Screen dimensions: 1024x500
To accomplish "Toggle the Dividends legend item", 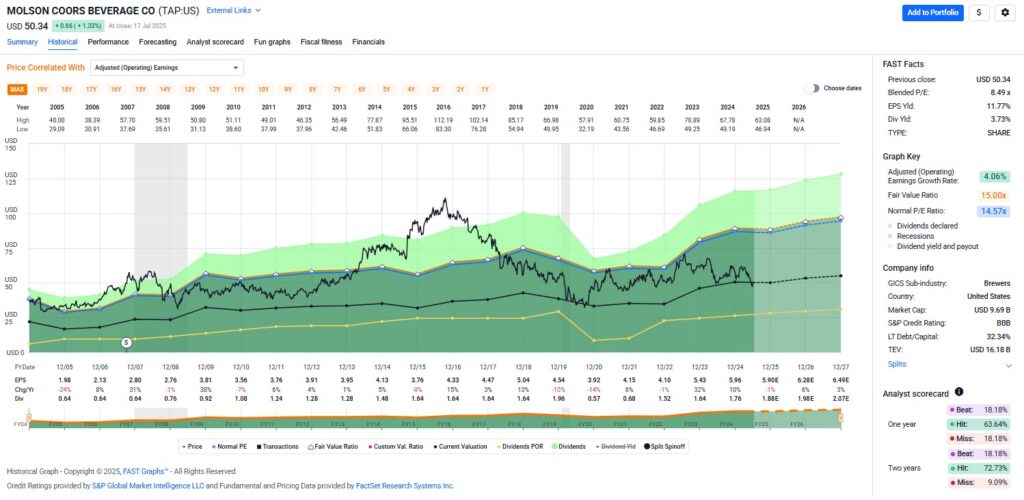I will [x=569, y=446].
